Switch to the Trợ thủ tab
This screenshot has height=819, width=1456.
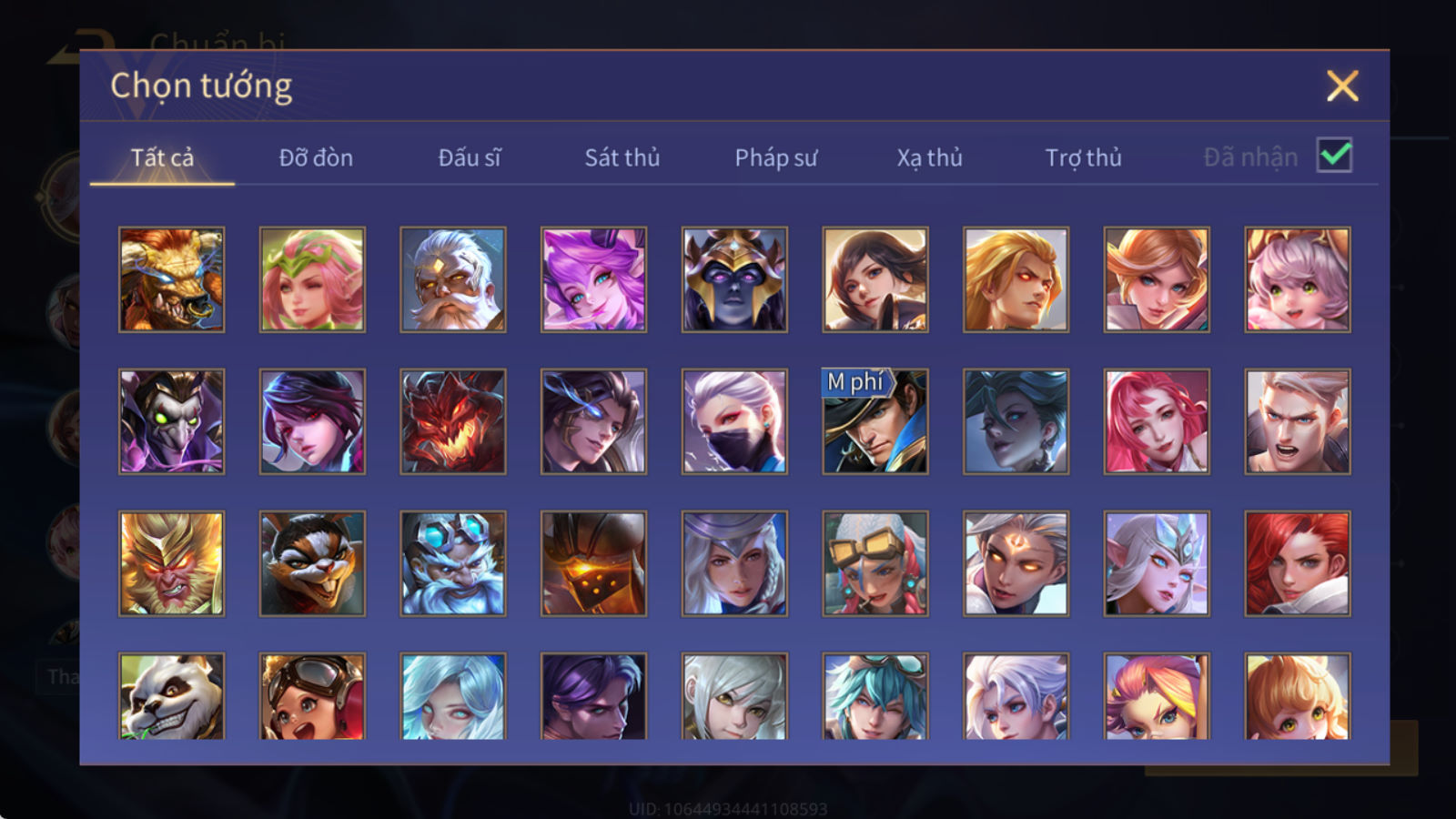[x=1083, y=157]
